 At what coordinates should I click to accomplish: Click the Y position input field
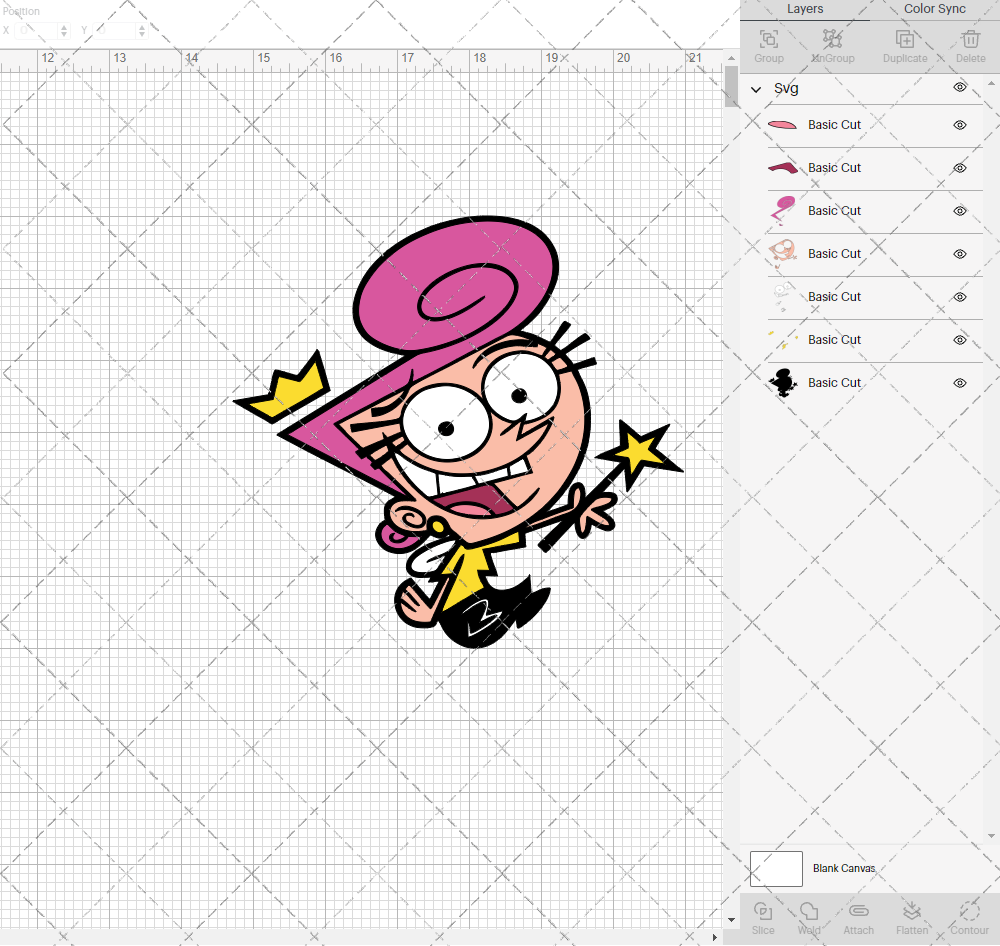coord(115,30)
